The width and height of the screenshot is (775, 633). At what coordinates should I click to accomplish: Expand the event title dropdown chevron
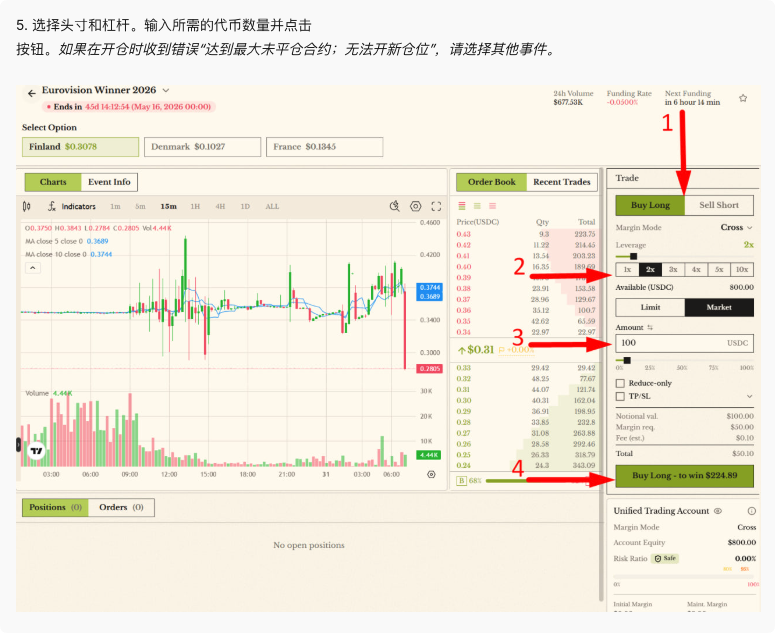(x=166, y=90)
